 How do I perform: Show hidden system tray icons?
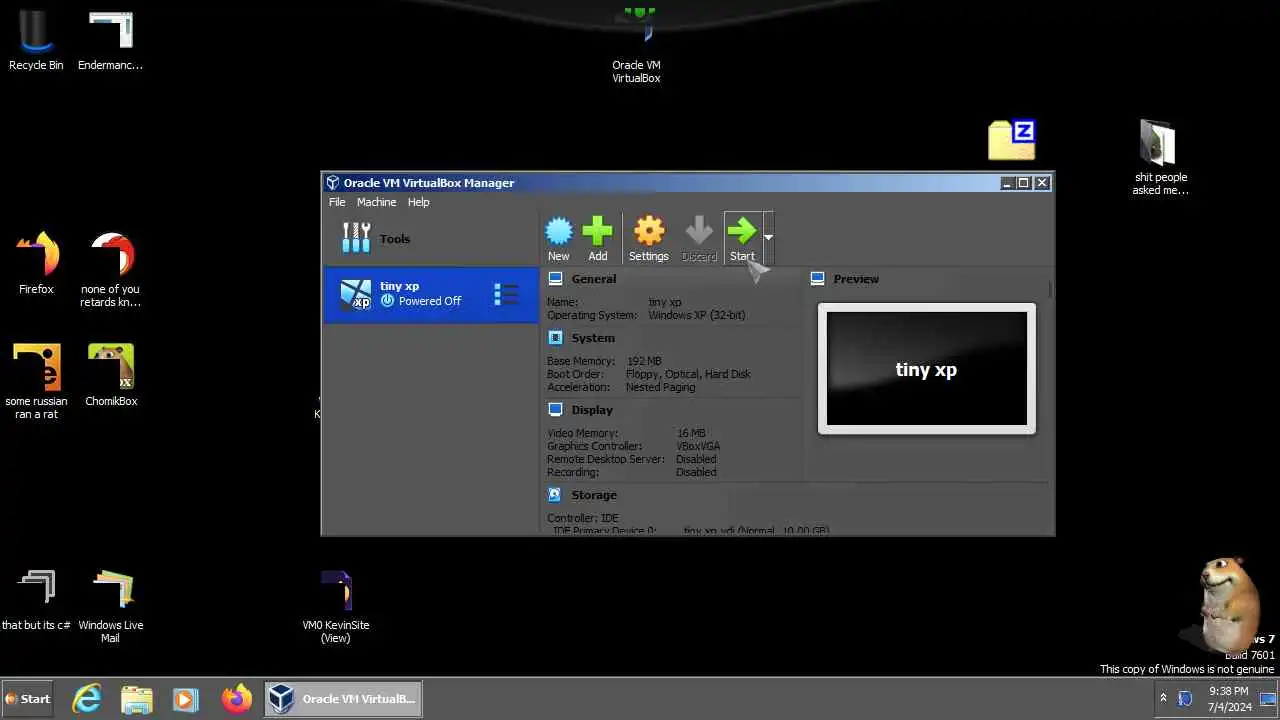tap(1163, 698)
